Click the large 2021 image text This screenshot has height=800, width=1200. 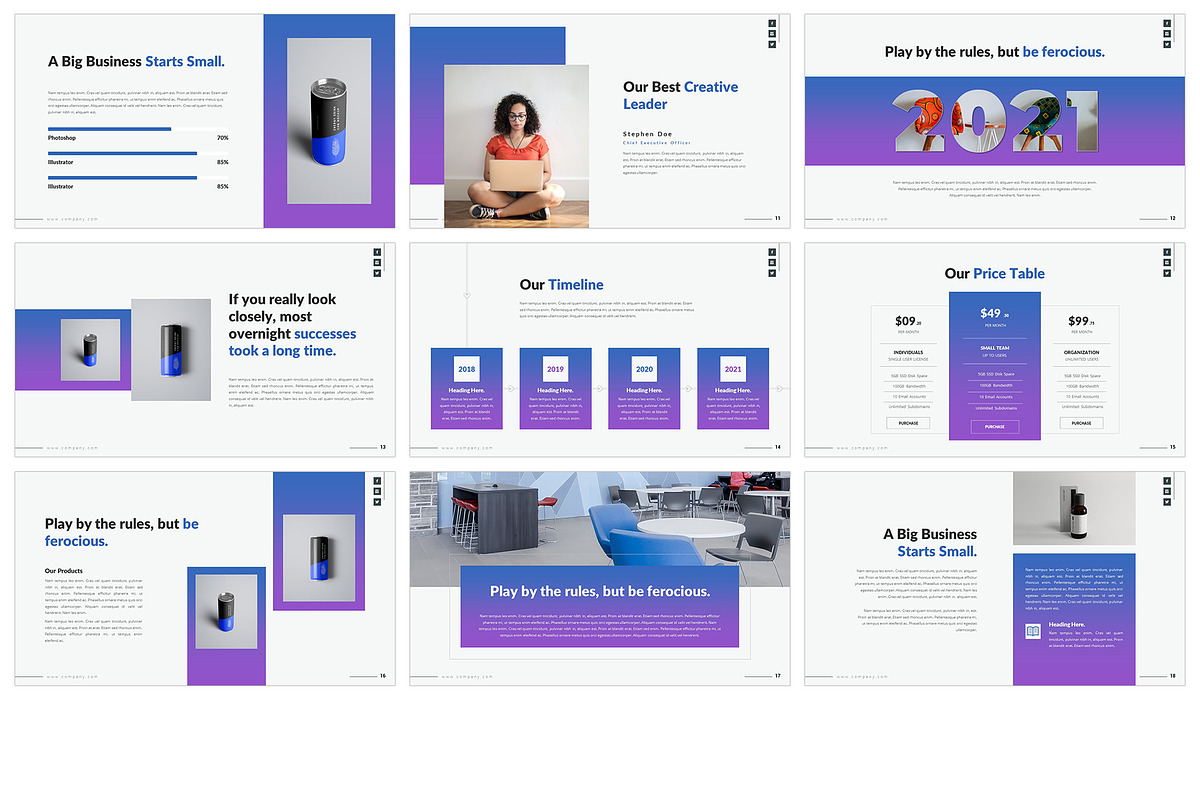point(994,121)
